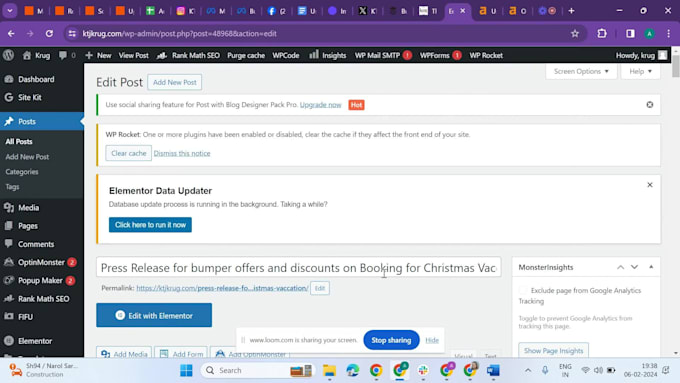The width and height of the screenshot is (680, 383).
Task: Click Add New Post button beside title
Action: [x=174, y=82]
